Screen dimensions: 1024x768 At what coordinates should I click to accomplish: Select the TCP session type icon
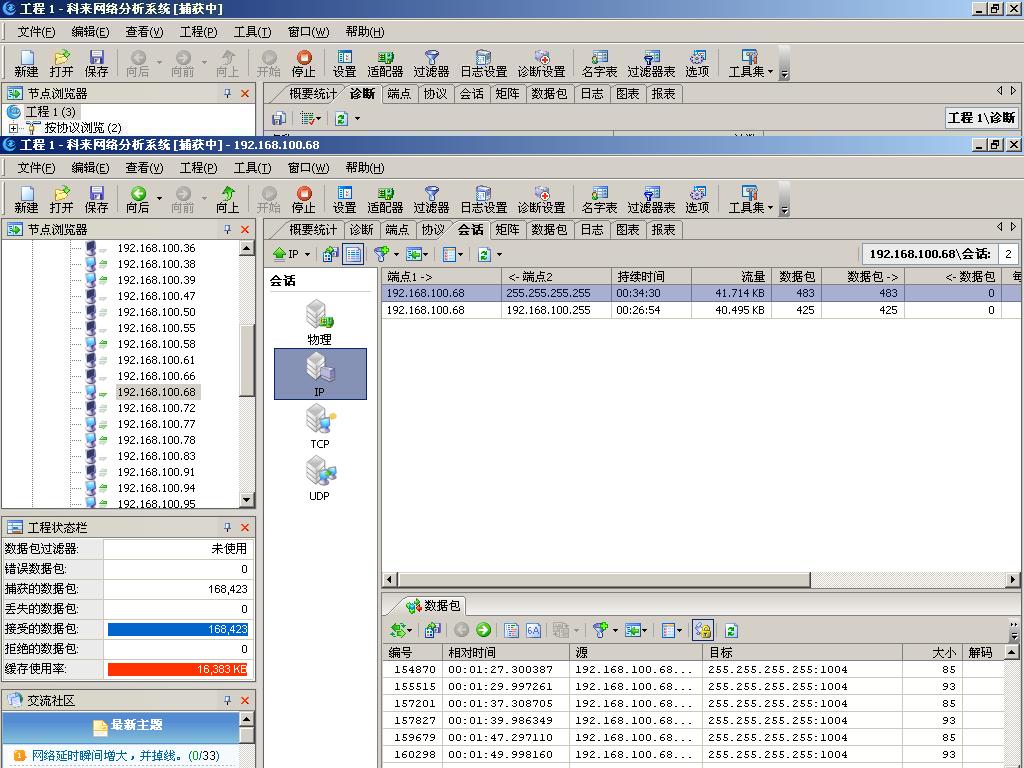(319, 425)
